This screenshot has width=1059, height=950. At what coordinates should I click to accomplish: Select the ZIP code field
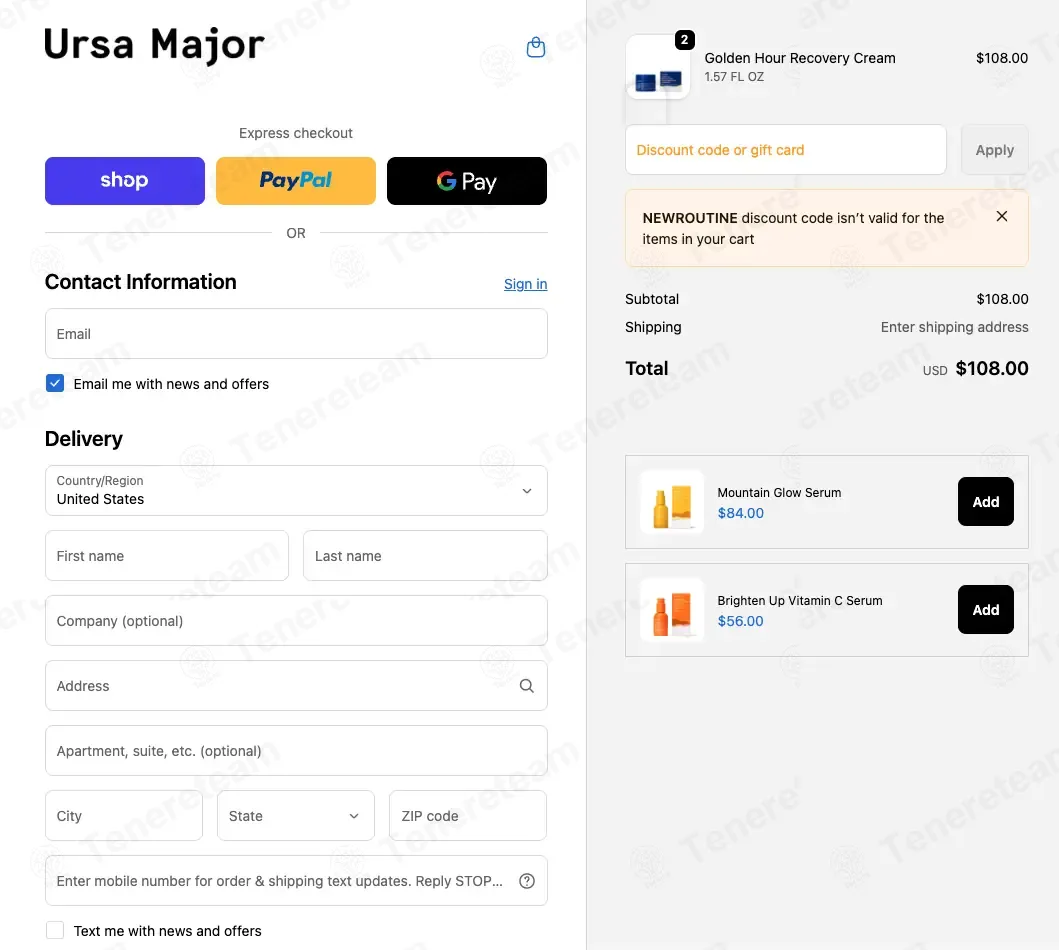[467, 816]
